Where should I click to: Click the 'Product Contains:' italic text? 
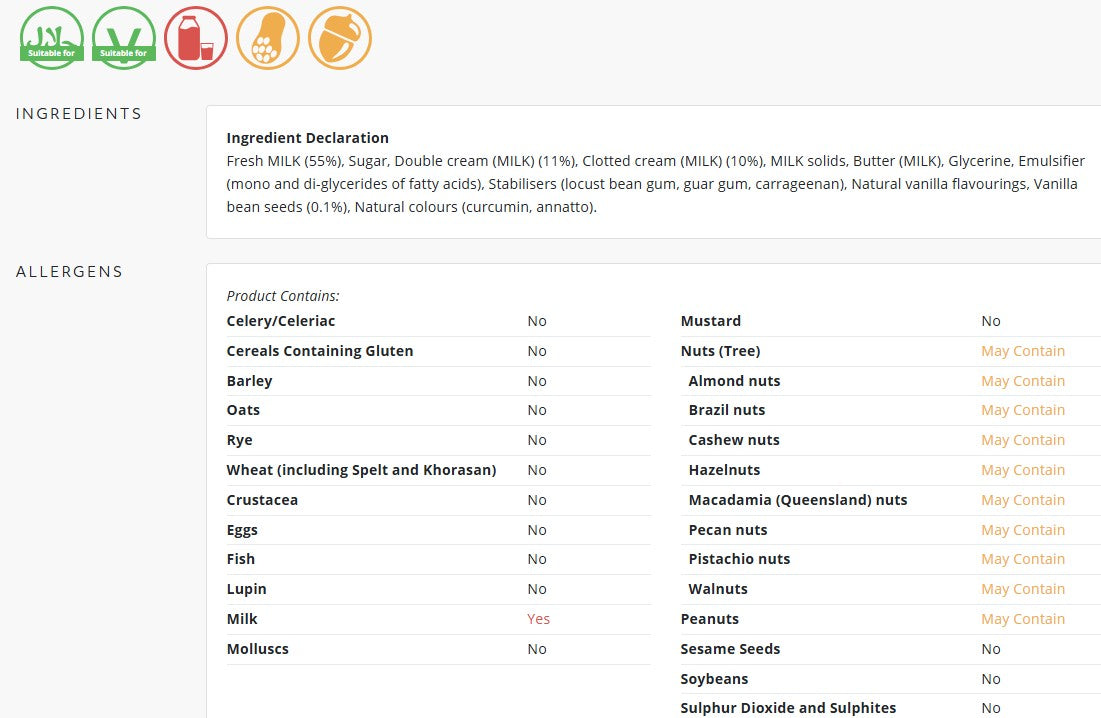(283, 296)
